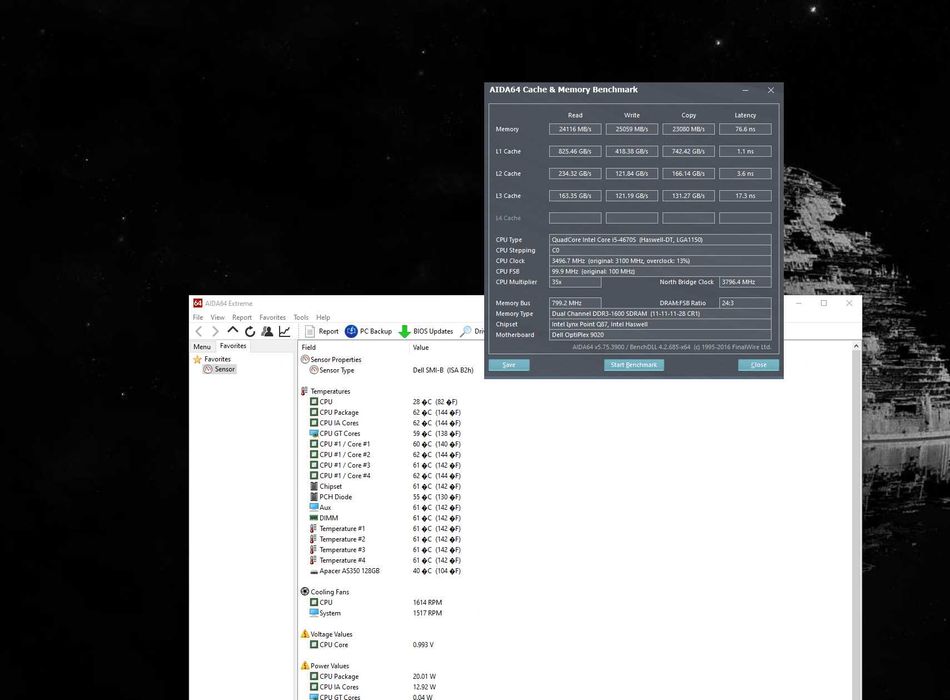Switch to the Favorites tab in sidebar
950x700 pixels.
233,346
